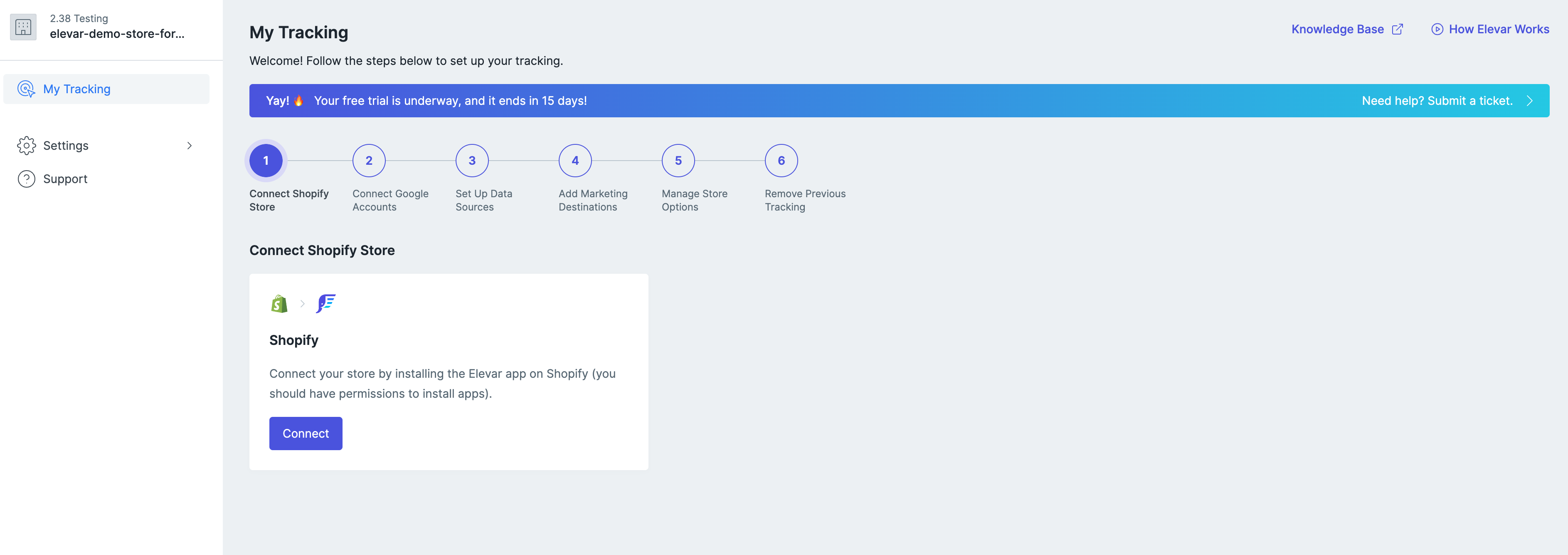
Task: Expand the Settings submenu chevron
Action: [189, 146]
